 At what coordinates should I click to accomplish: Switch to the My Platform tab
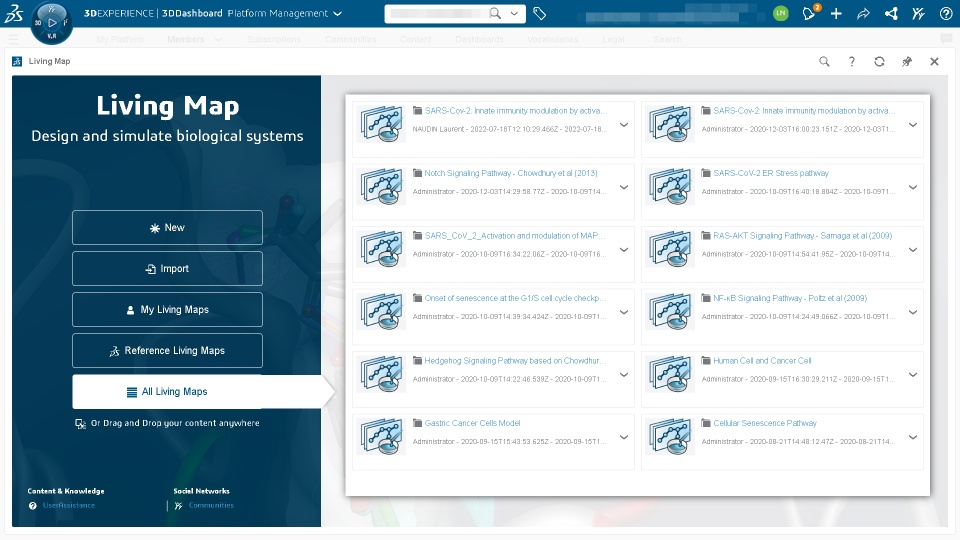tap(120, 39)
